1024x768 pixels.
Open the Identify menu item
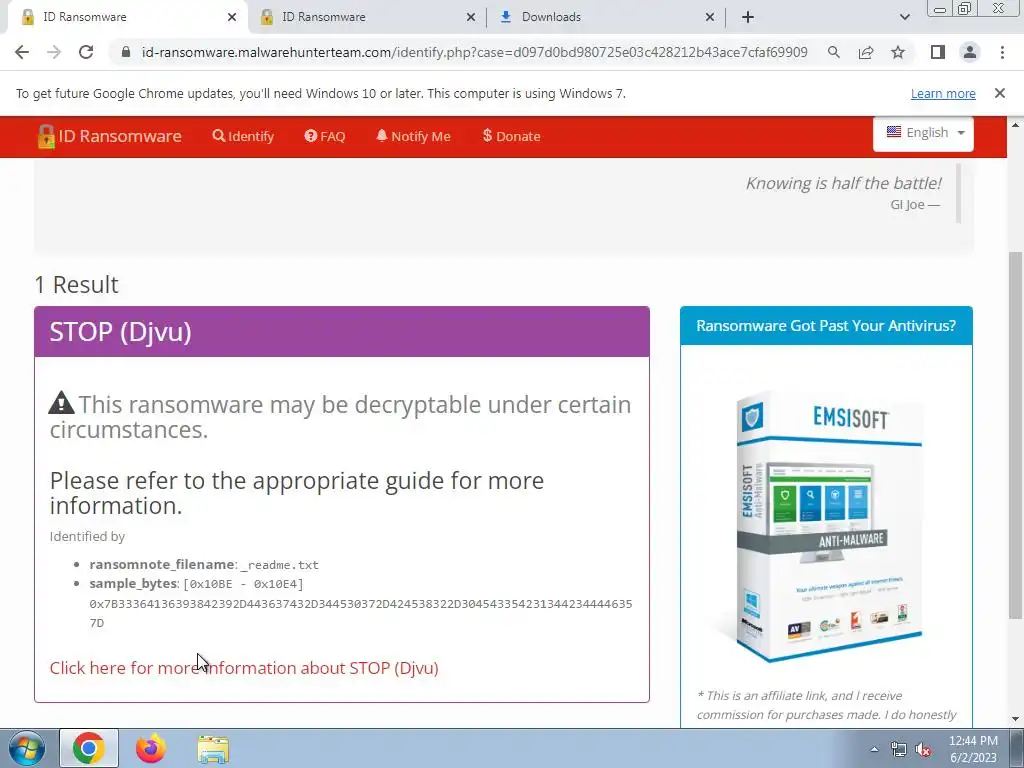243,136
